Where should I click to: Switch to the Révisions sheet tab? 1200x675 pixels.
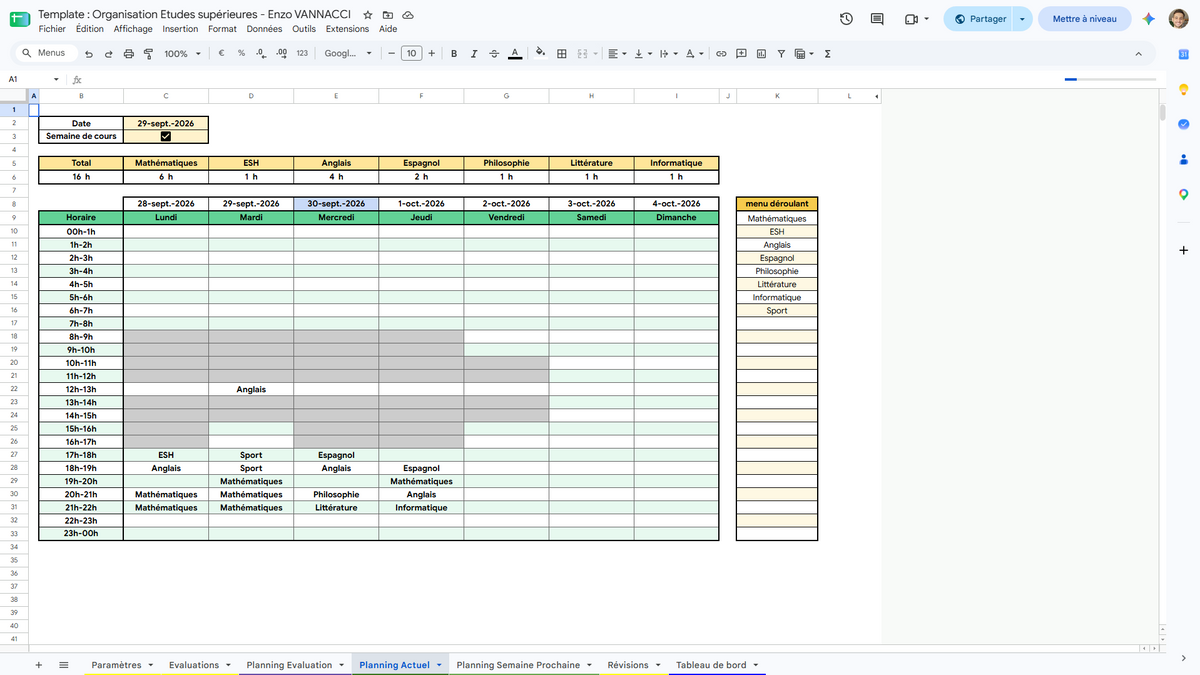point(628,665)
